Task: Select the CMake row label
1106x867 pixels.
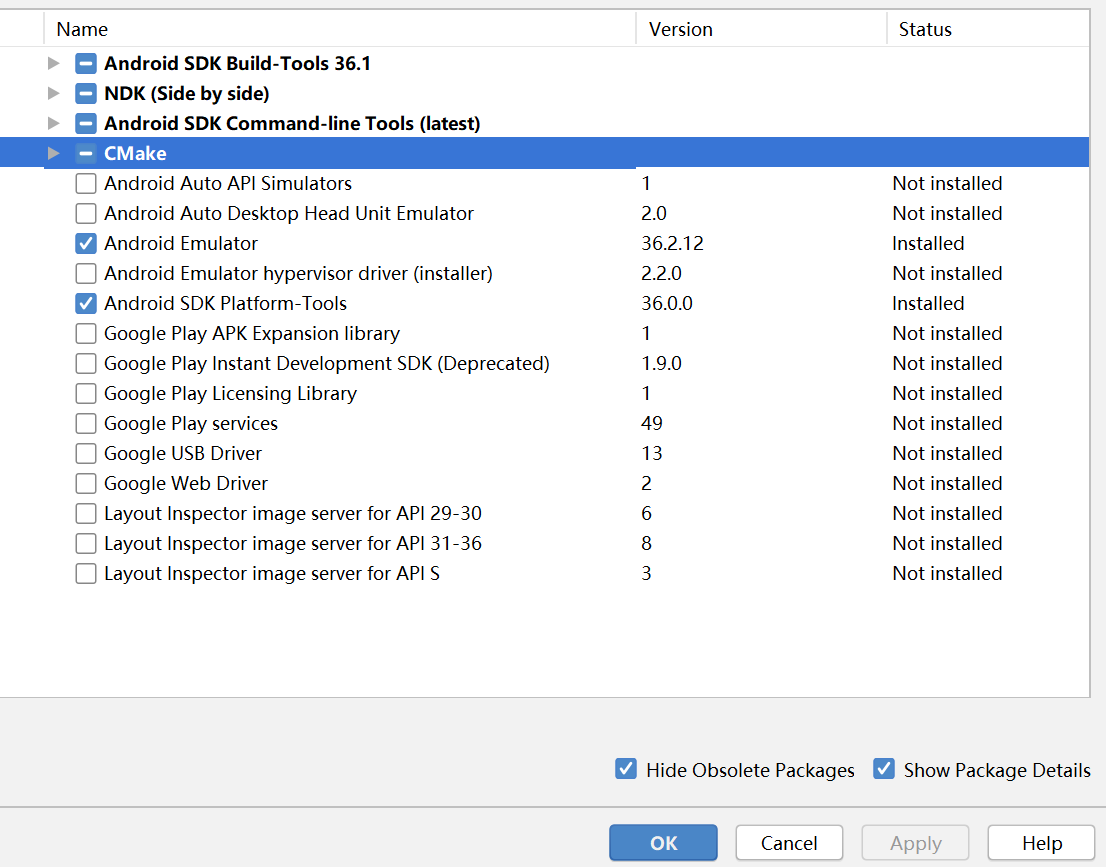Action: click(x=135, y=153)
